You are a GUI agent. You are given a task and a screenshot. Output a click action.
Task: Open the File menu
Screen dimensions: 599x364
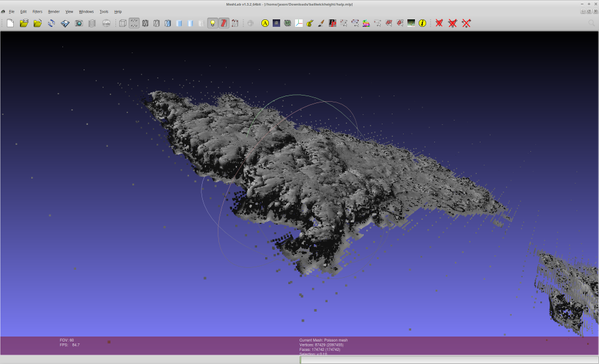coord(11,12)
